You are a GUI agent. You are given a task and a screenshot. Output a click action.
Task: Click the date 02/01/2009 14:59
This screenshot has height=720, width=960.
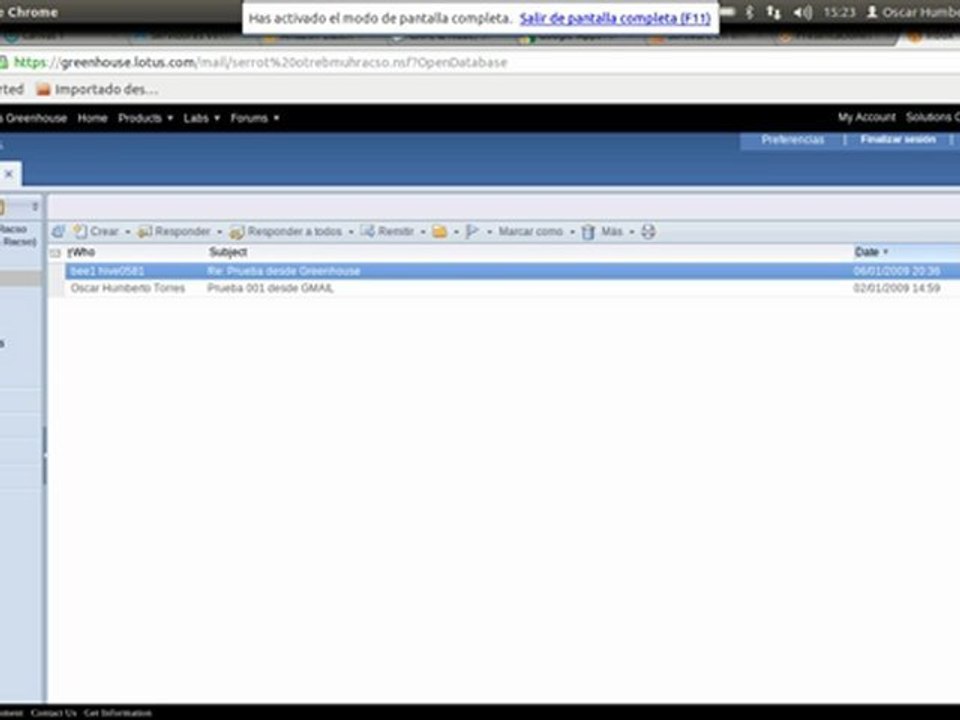click(896, 288)
